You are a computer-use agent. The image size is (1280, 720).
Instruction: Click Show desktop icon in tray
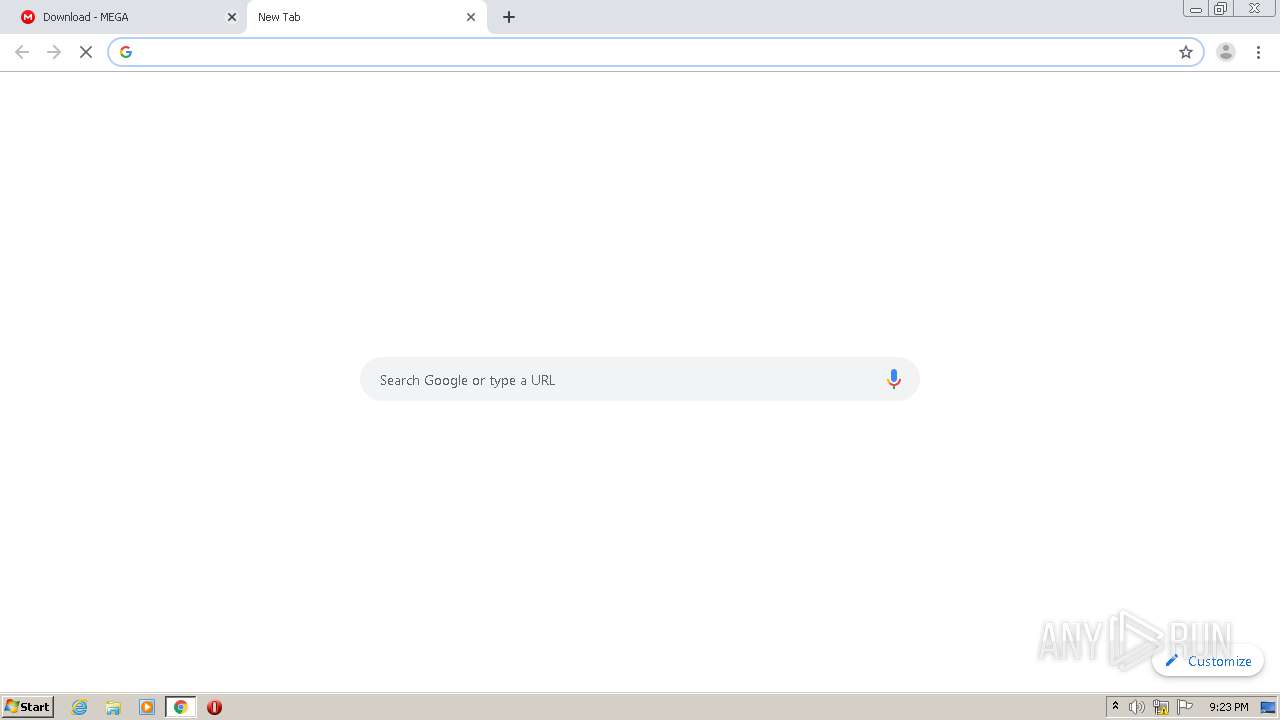(x=1268, y=707)
